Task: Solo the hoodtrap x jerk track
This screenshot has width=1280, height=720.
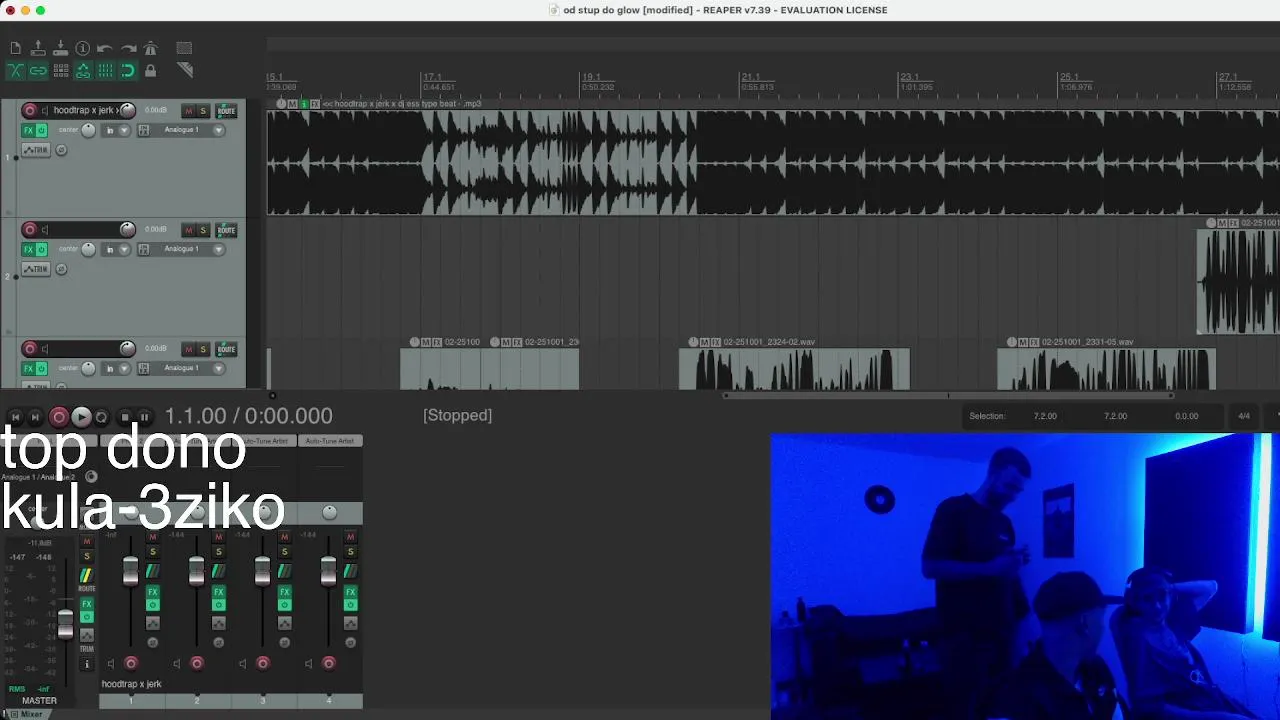Action: point(203,111)
